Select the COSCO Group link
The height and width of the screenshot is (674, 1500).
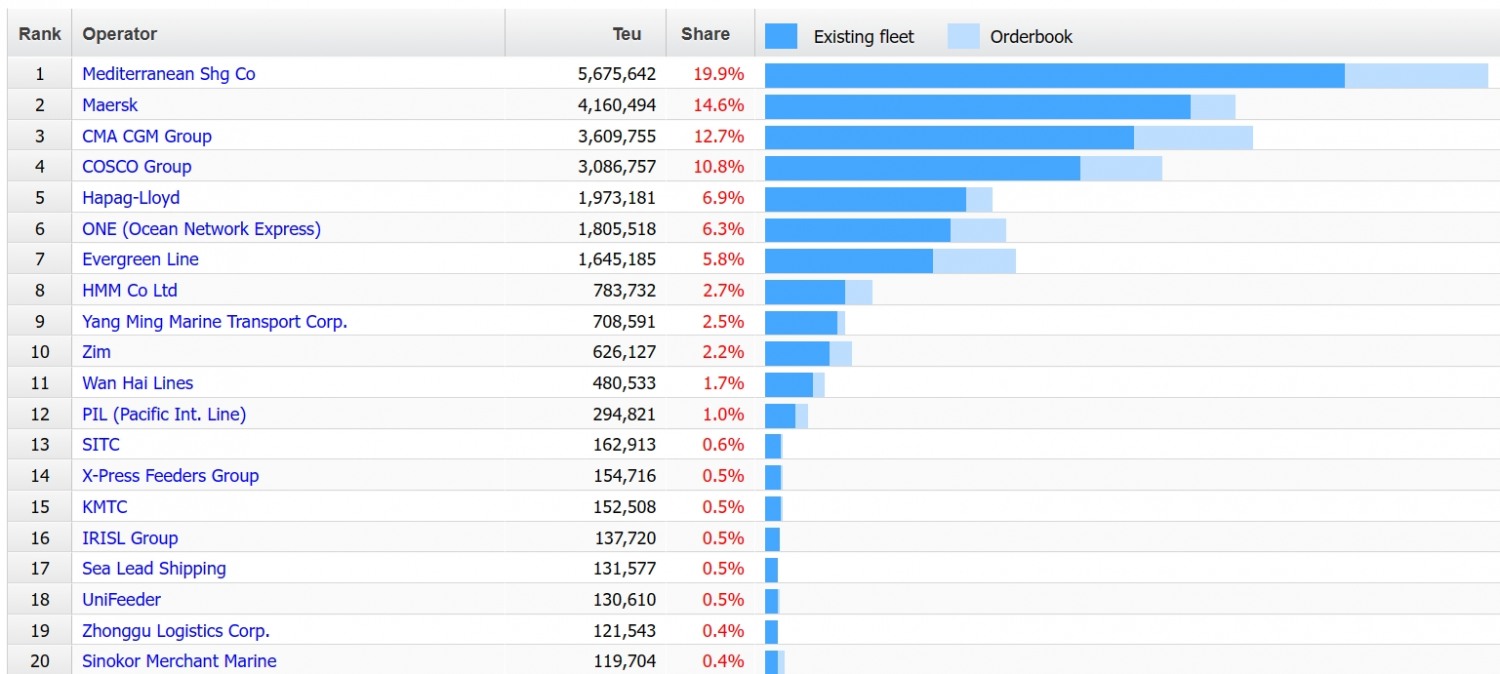[x=137, y=167]
